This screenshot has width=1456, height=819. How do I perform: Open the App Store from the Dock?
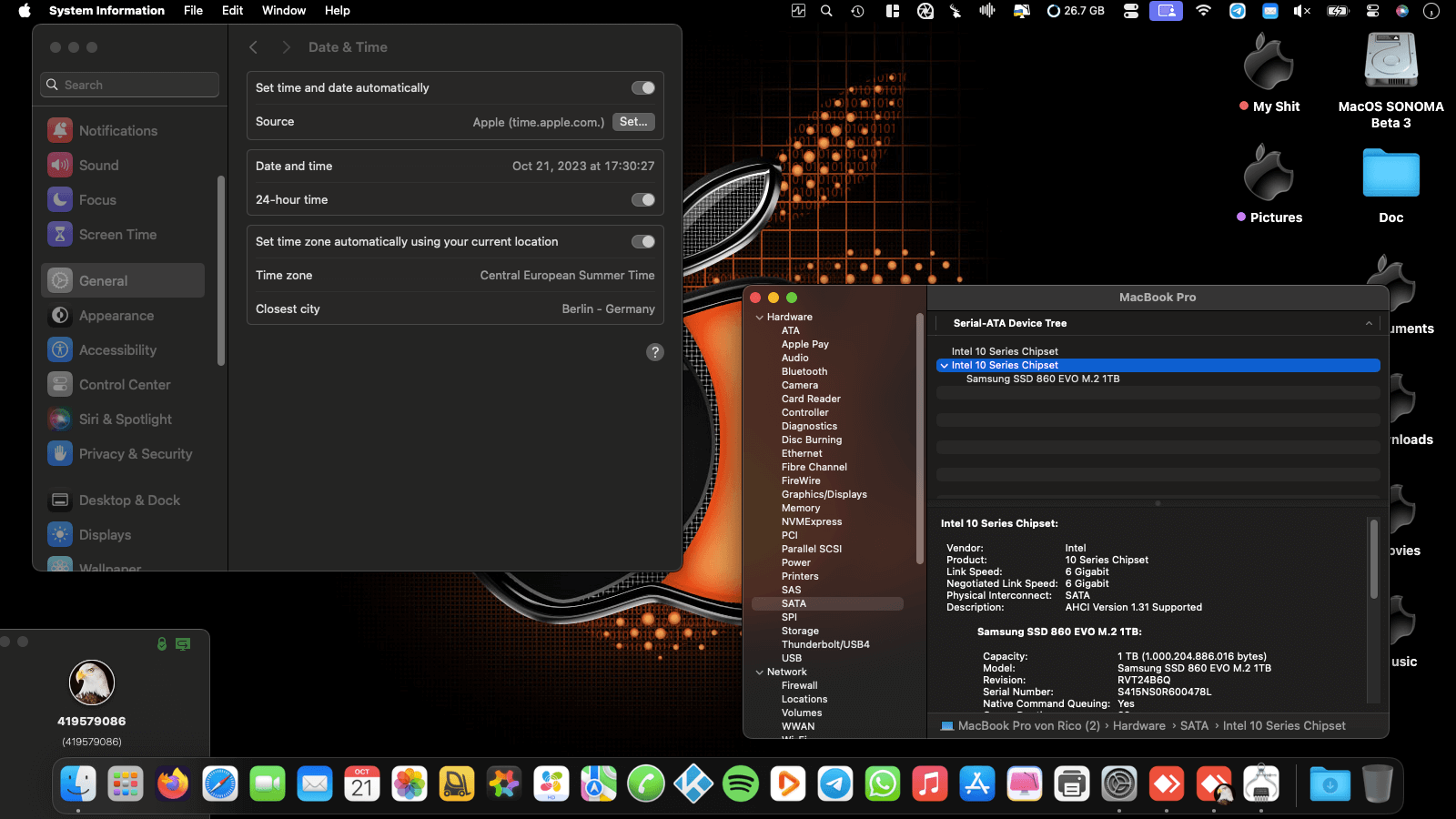point(977,784)
